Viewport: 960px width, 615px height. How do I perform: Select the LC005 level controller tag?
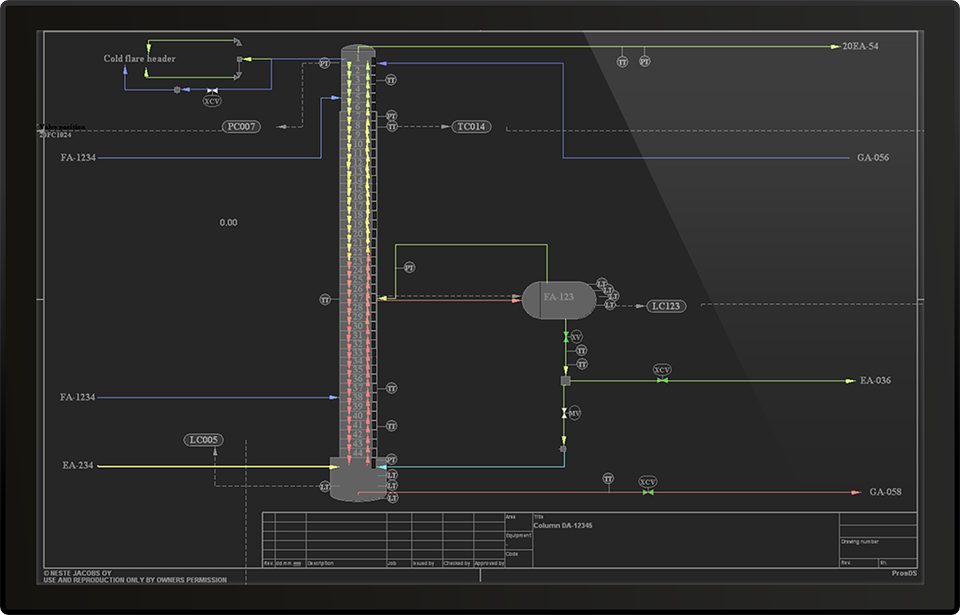pos(204,440)
